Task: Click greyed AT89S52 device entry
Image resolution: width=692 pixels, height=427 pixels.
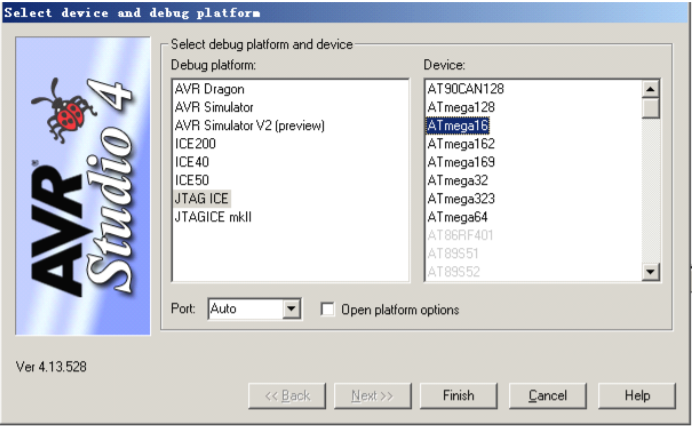Action: 453,272
